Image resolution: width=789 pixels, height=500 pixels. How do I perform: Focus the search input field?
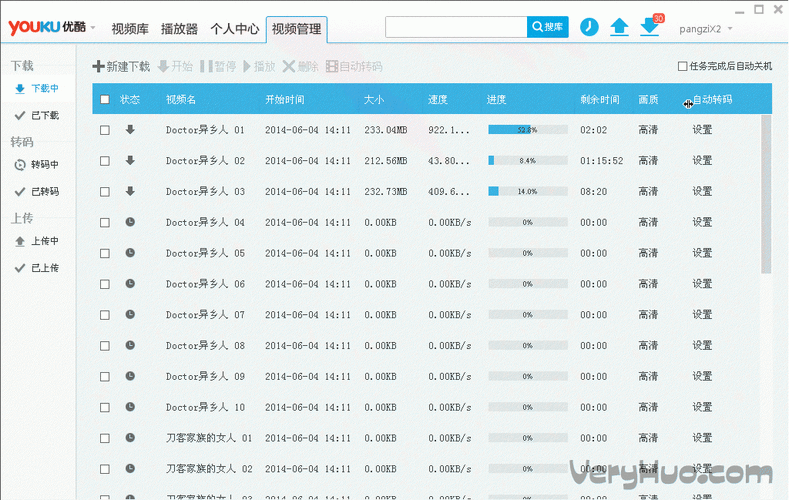(x=456, y=27)
